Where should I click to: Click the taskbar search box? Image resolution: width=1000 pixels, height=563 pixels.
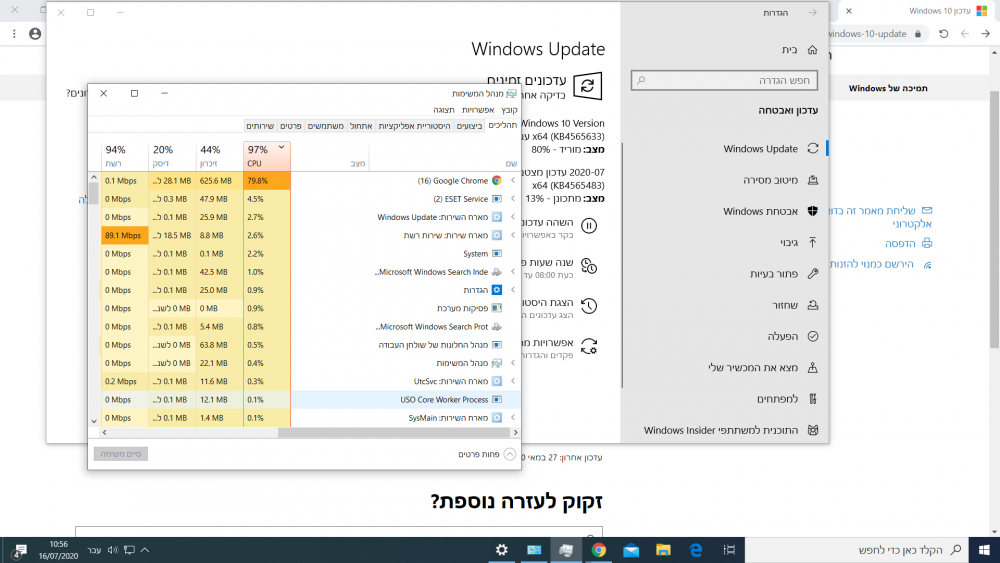tap(856, 550)
